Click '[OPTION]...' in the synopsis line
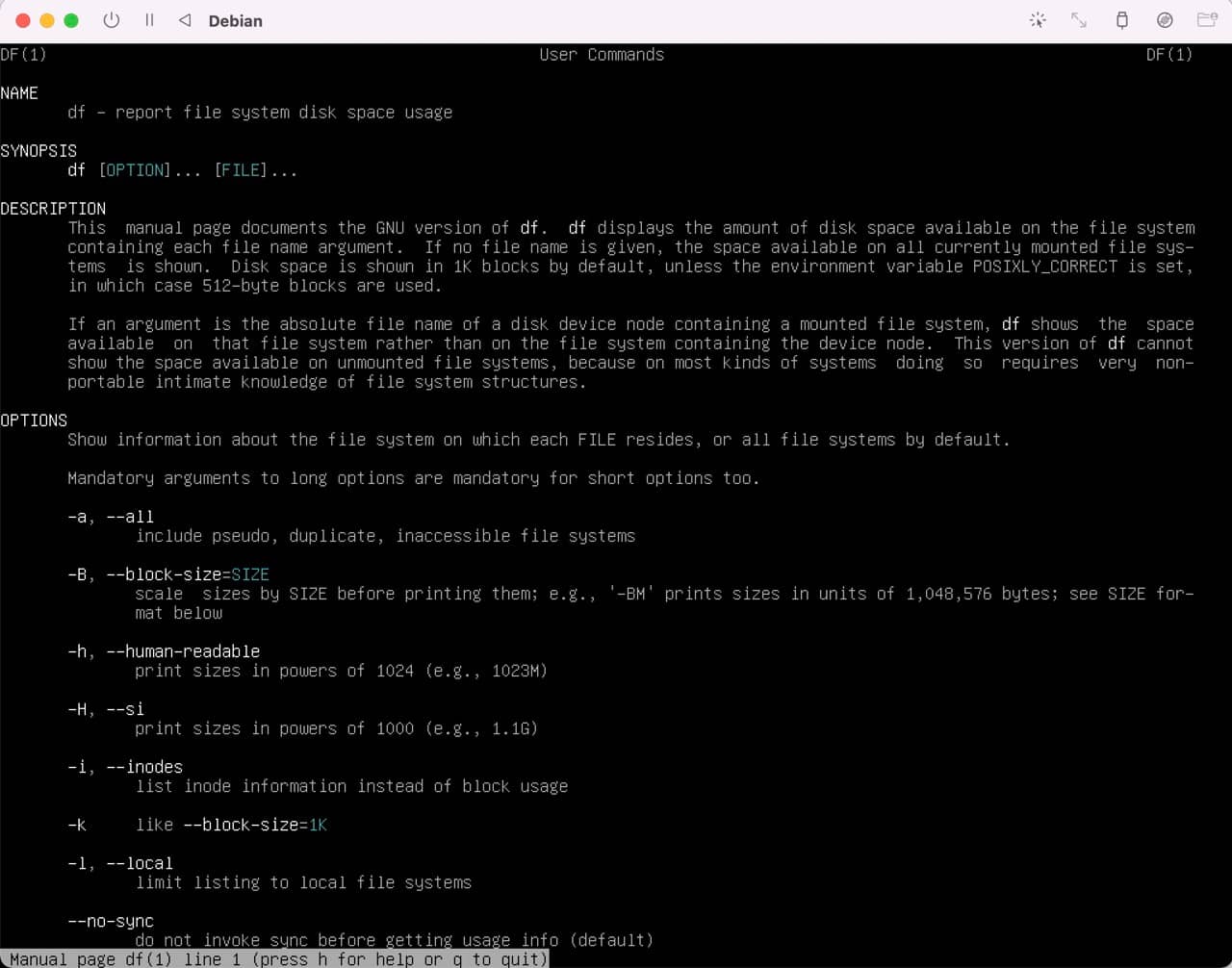The width and height of the screenshot is (1232, 968). [x=149, y=170]
